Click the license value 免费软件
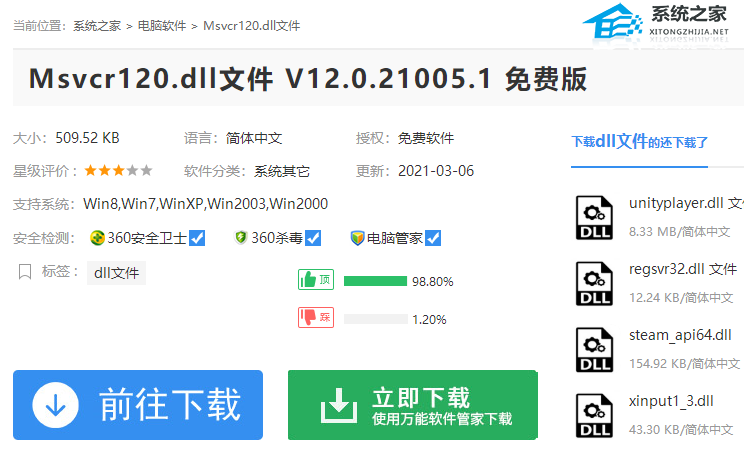The image size is (744, 468). 426,138
